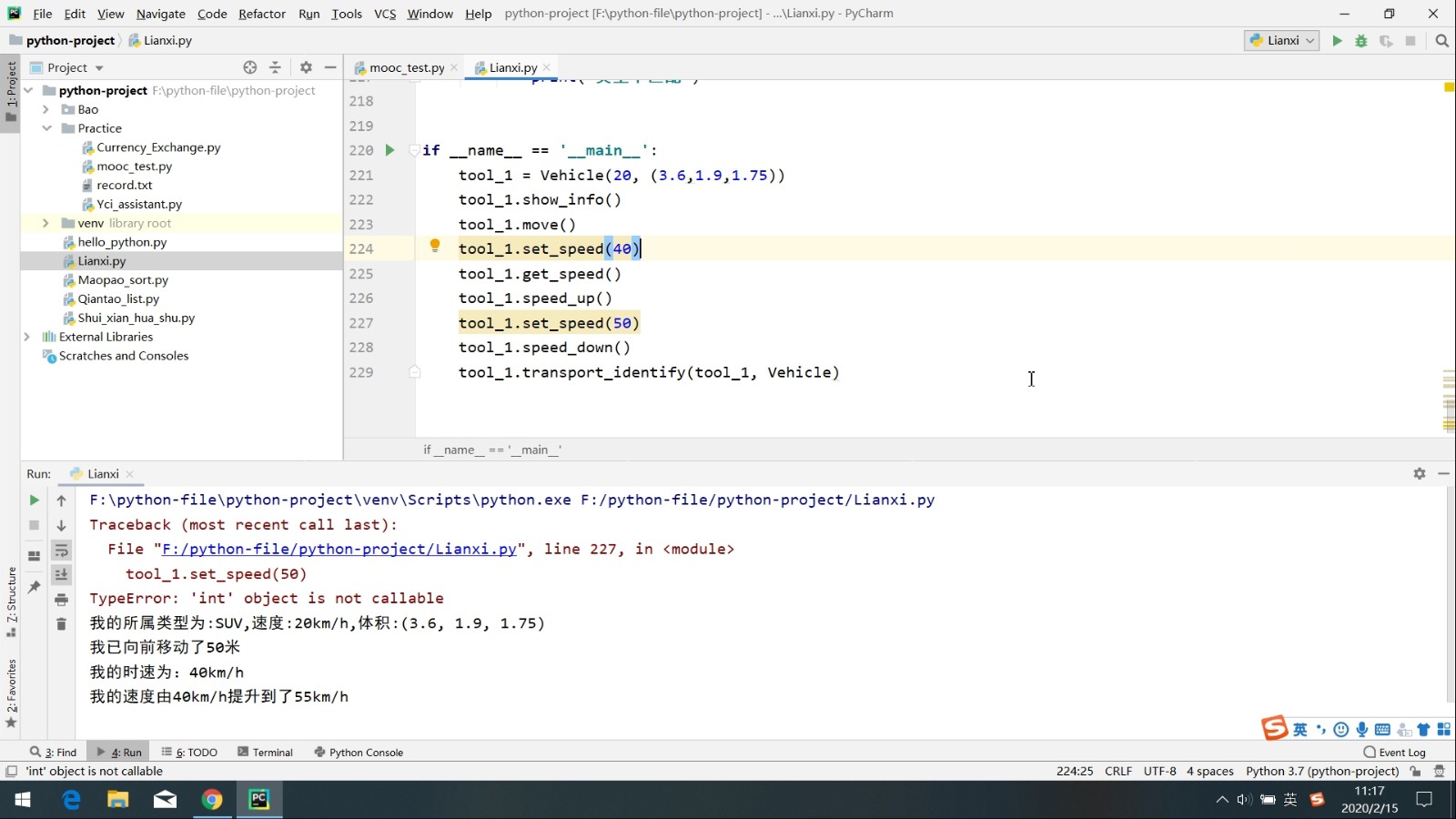The height and width of the screenshot is (819, 1456).
Task: Toggle soft-wrap in Run console
Action: click(61, 551)
